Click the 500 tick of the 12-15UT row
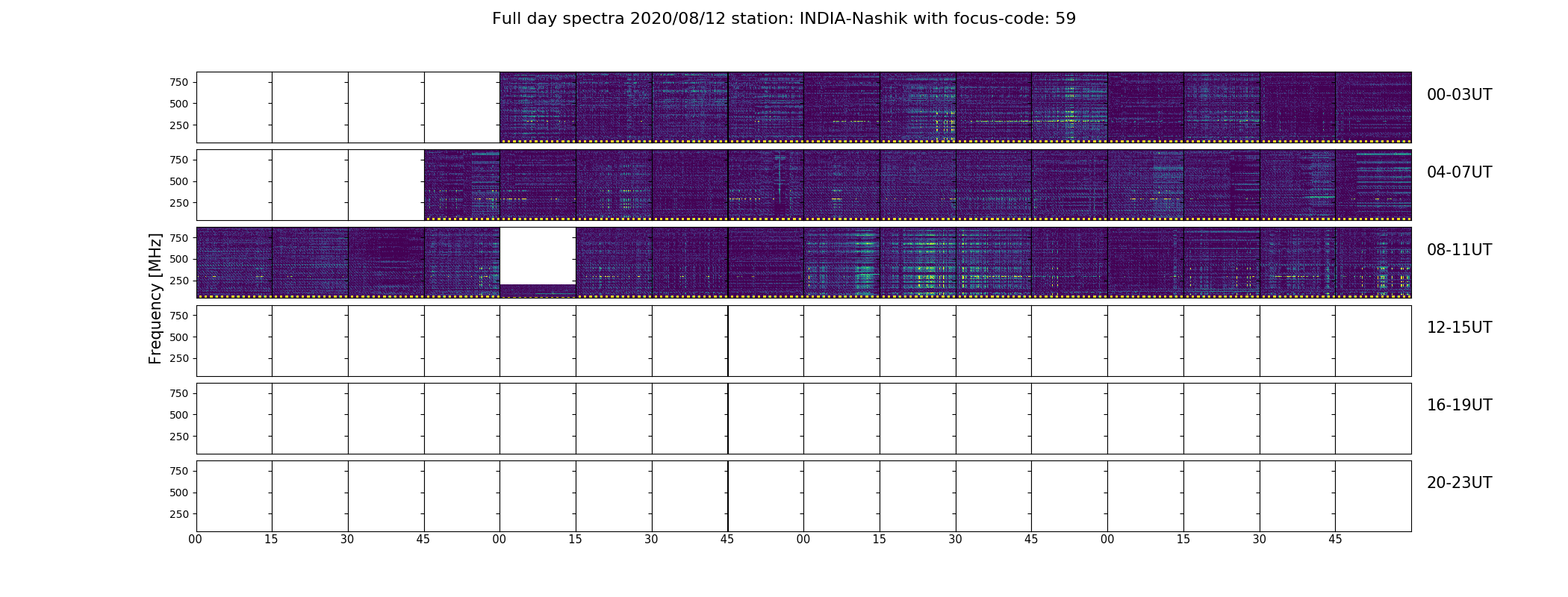The height and width of the screenshot is (597, 1568). [x=179, y=337]
